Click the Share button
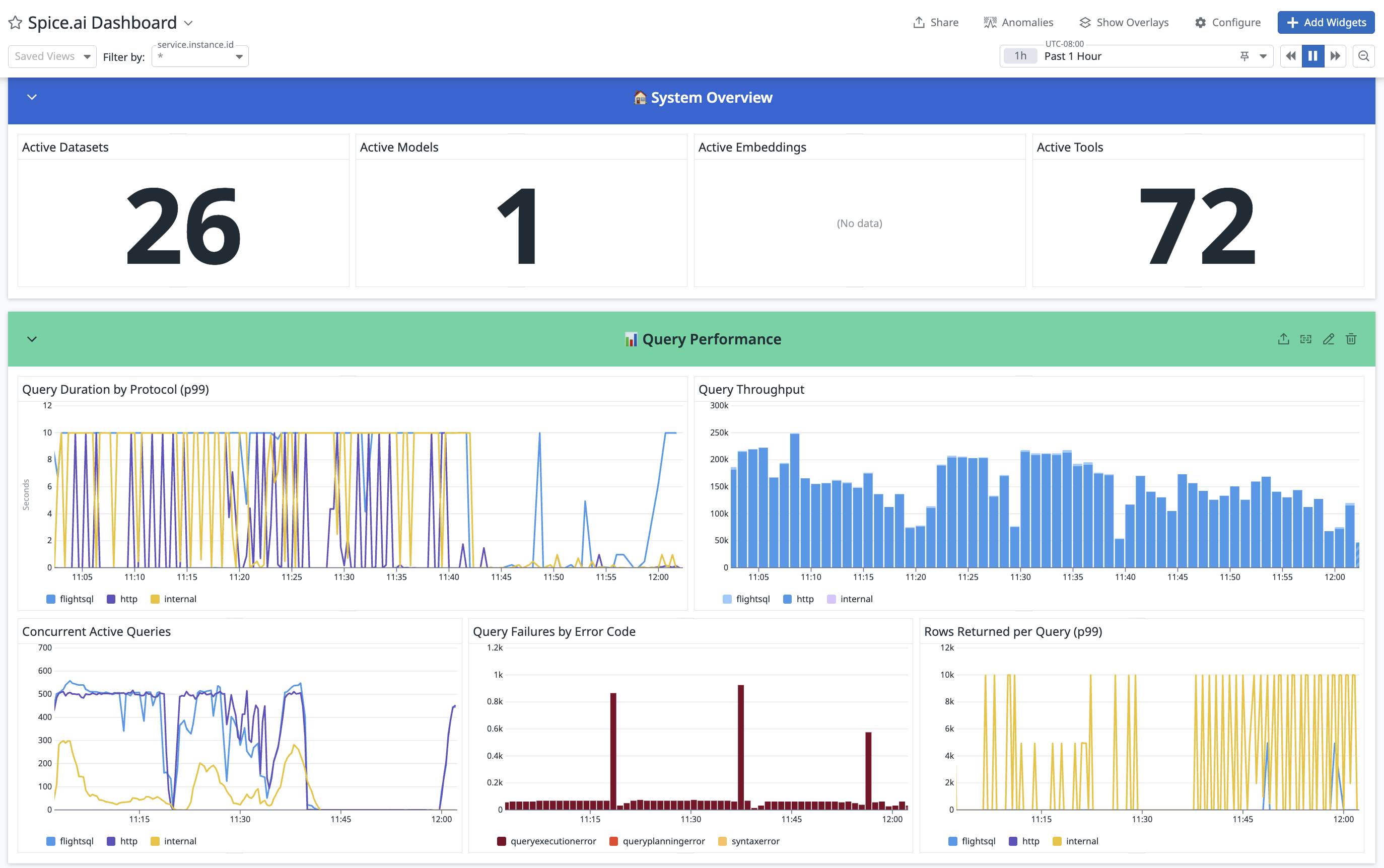1384x868 pixels. [x=935, y=22]
